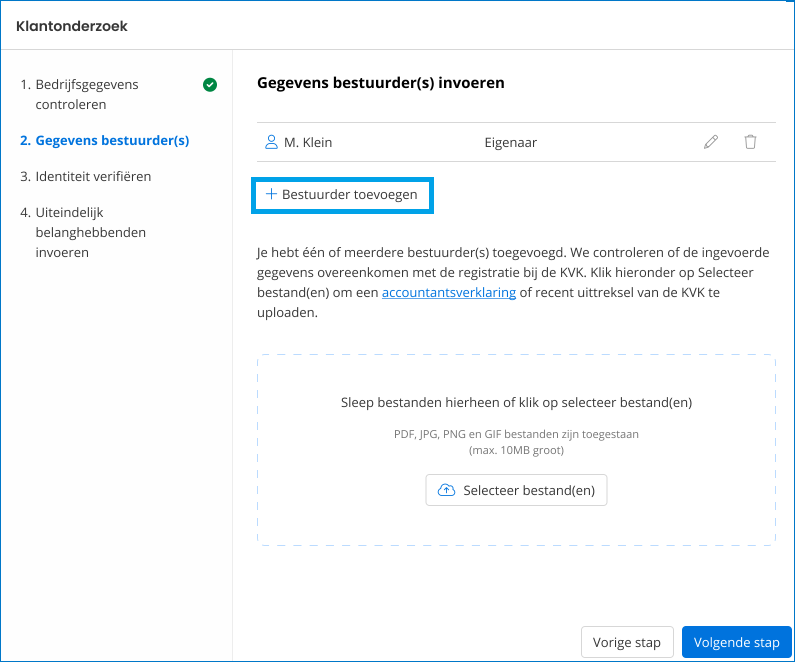
Task: Click the 'Gegevens bestuurder(s) invoeren' heading
Action: click(x=380, y=83)
